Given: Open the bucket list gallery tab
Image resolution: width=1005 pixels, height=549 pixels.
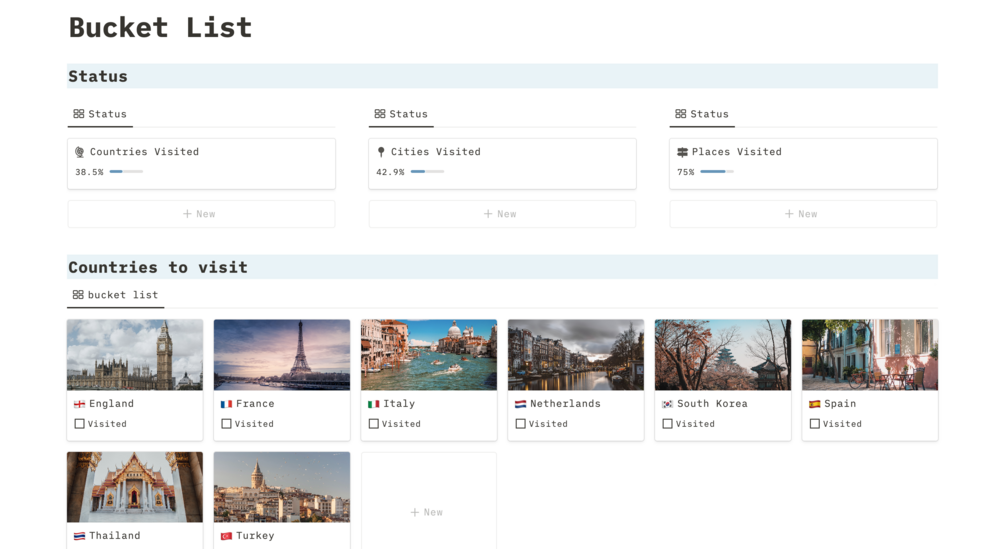Looking at the screenshot, I should tap(115, 295).
